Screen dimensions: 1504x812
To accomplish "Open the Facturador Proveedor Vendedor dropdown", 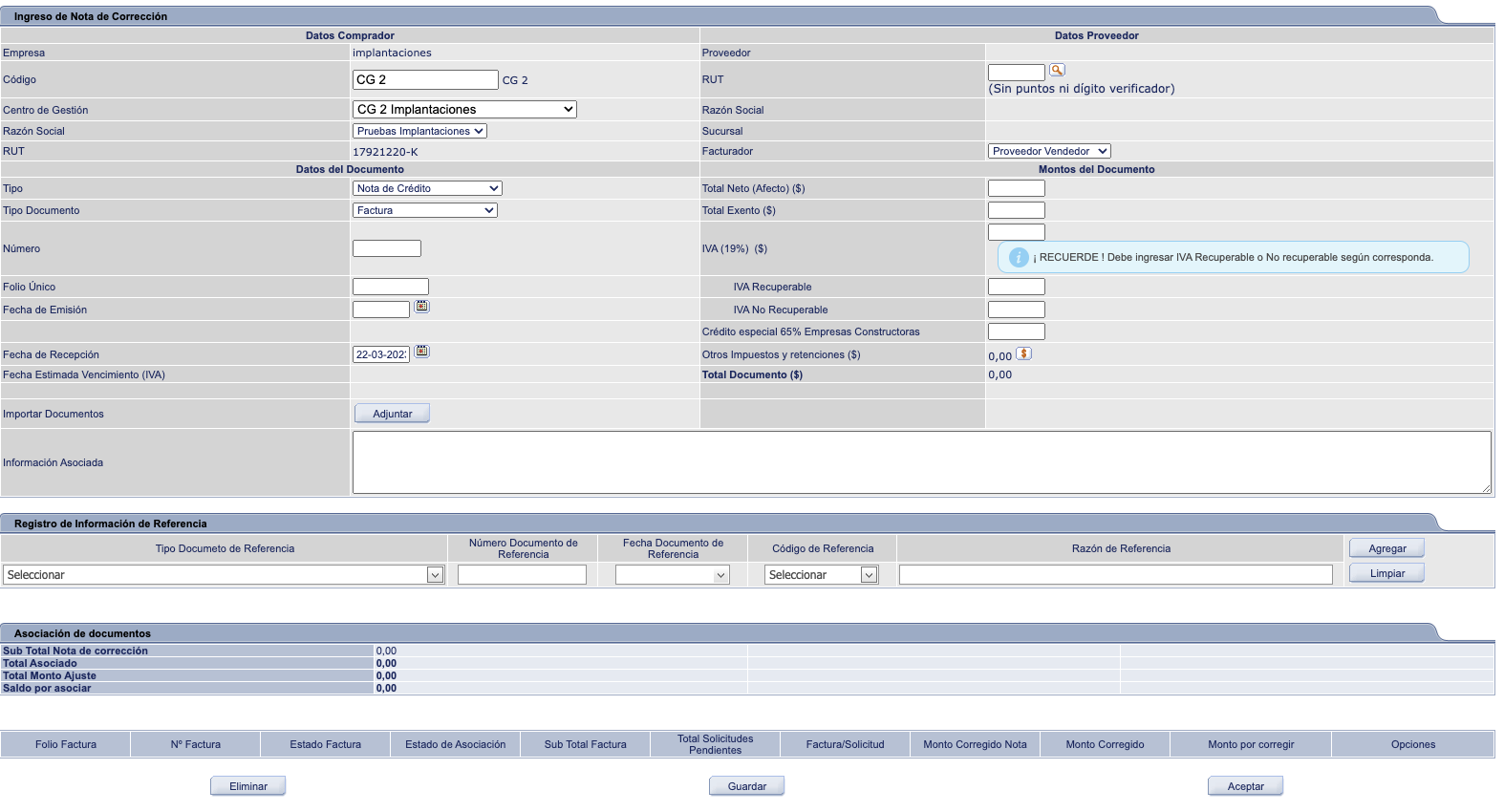I will pos(1049,151).
